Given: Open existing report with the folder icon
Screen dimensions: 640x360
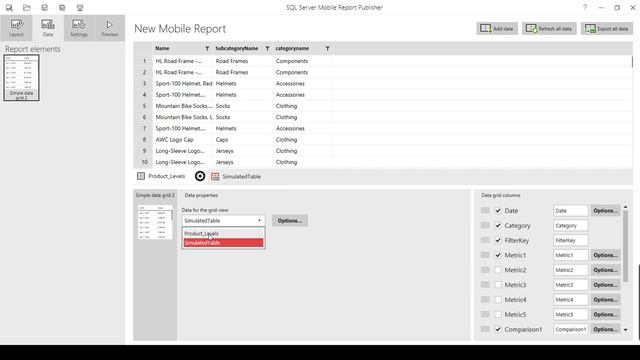Looking at the screenshot, I should pyautogui.click(x=27, y=7).
